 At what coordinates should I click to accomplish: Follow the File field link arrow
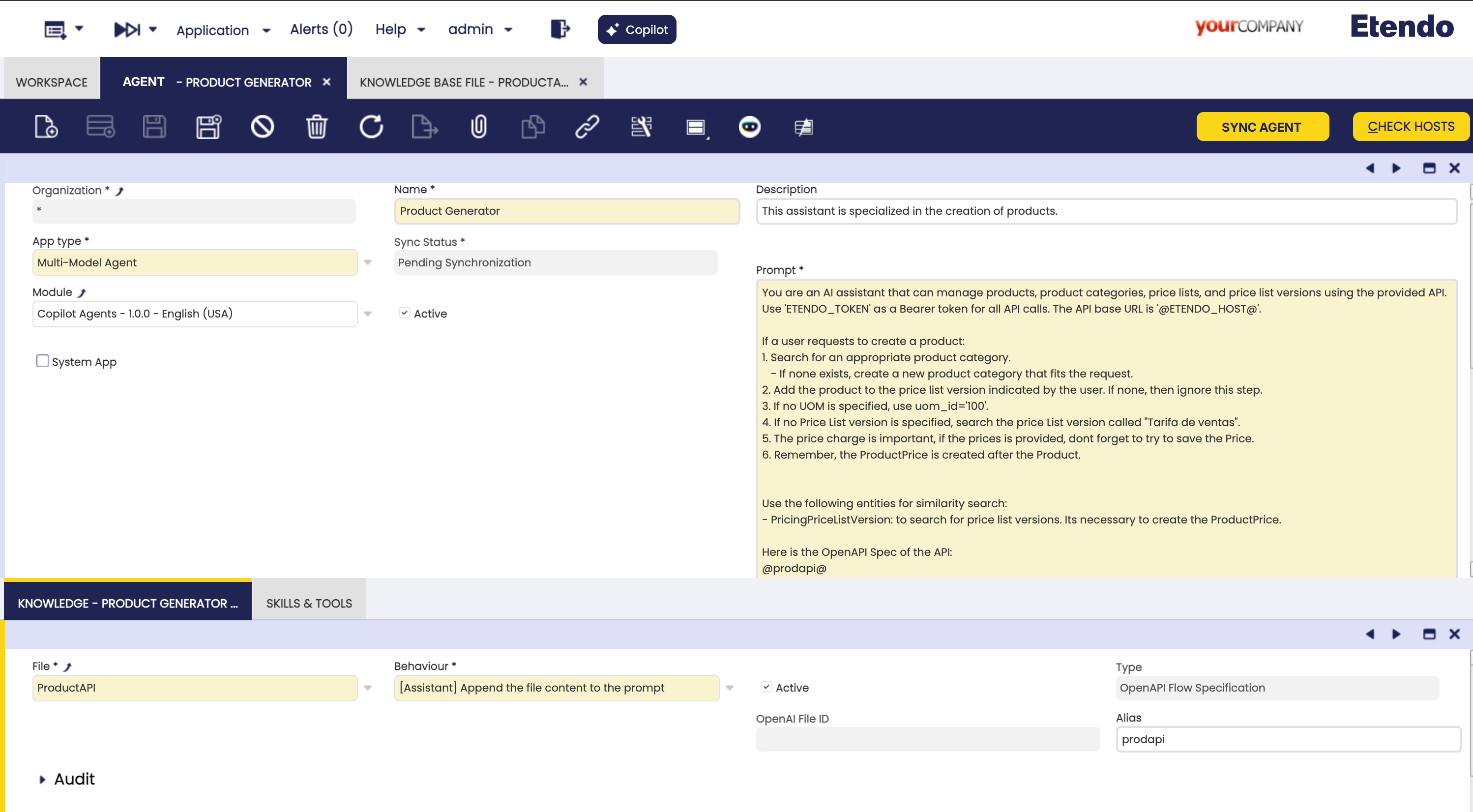tap(67, 667)
